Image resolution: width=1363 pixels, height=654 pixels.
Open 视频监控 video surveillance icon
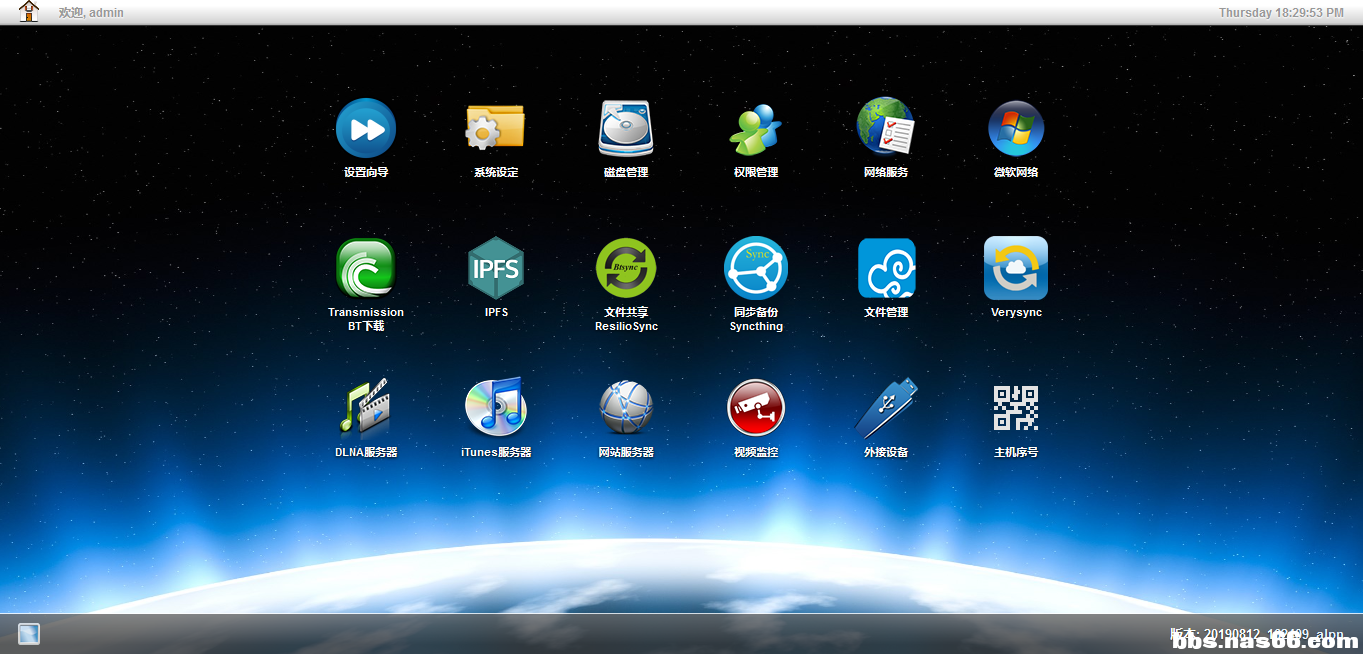tap(756, 408)
